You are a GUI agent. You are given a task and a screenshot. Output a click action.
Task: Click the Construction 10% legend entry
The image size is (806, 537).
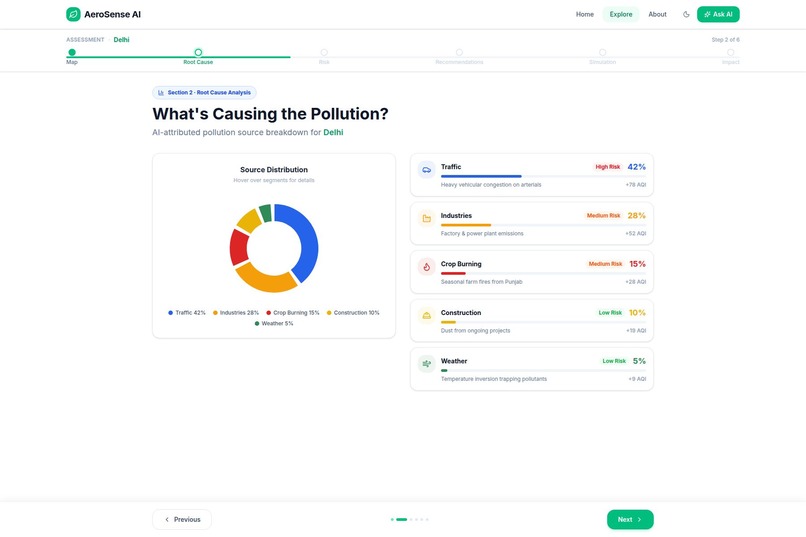tap(353, 312)
